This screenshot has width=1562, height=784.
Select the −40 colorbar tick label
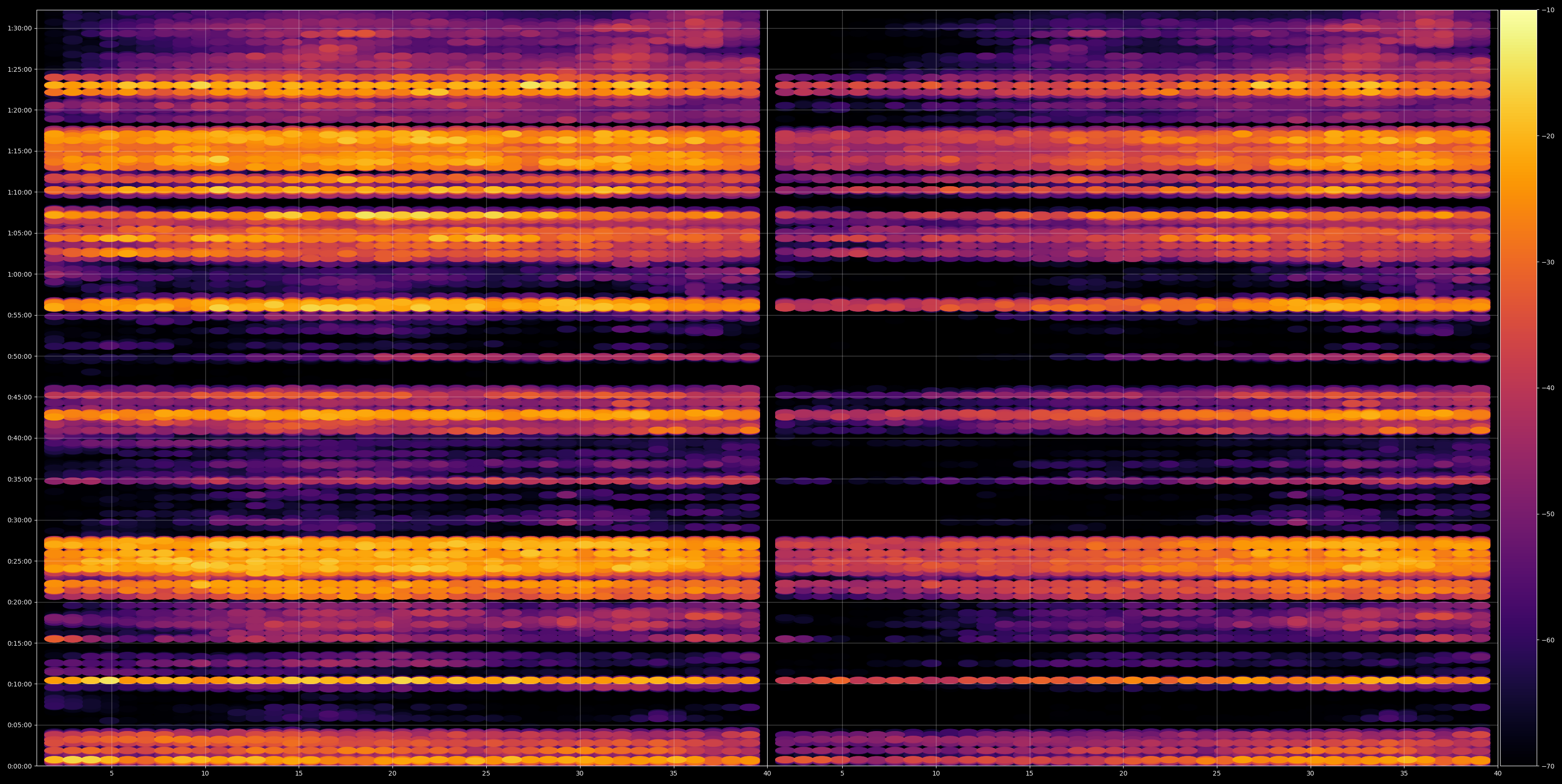tap(1548, 388)
